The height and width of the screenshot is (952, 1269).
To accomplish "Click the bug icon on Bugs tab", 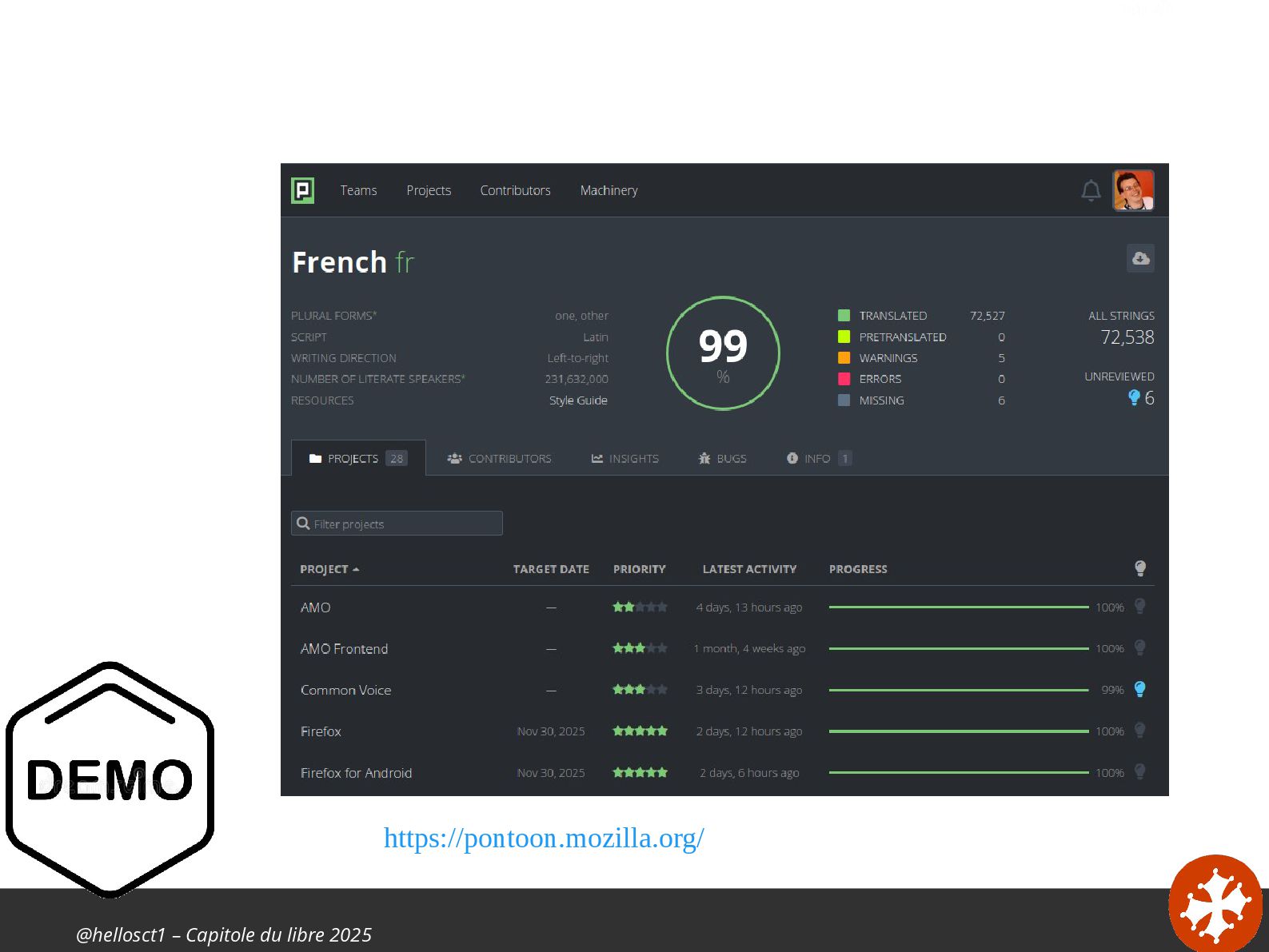I will point(704,459).
